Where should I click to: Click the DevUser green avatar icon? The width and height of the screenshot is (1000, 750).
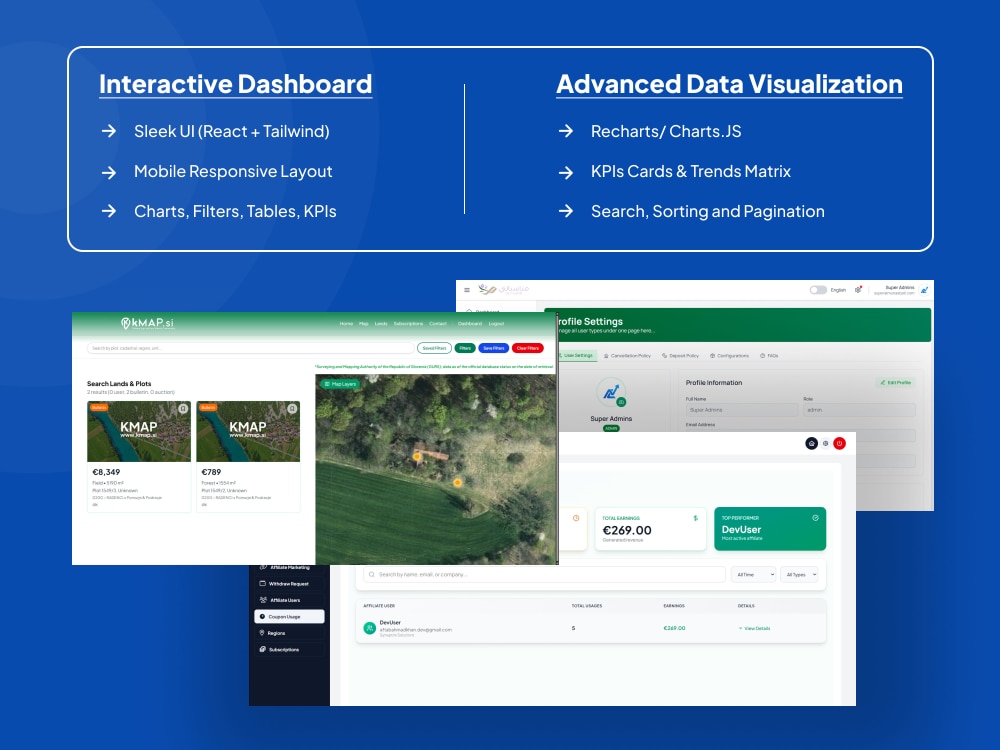click(369, 628)
